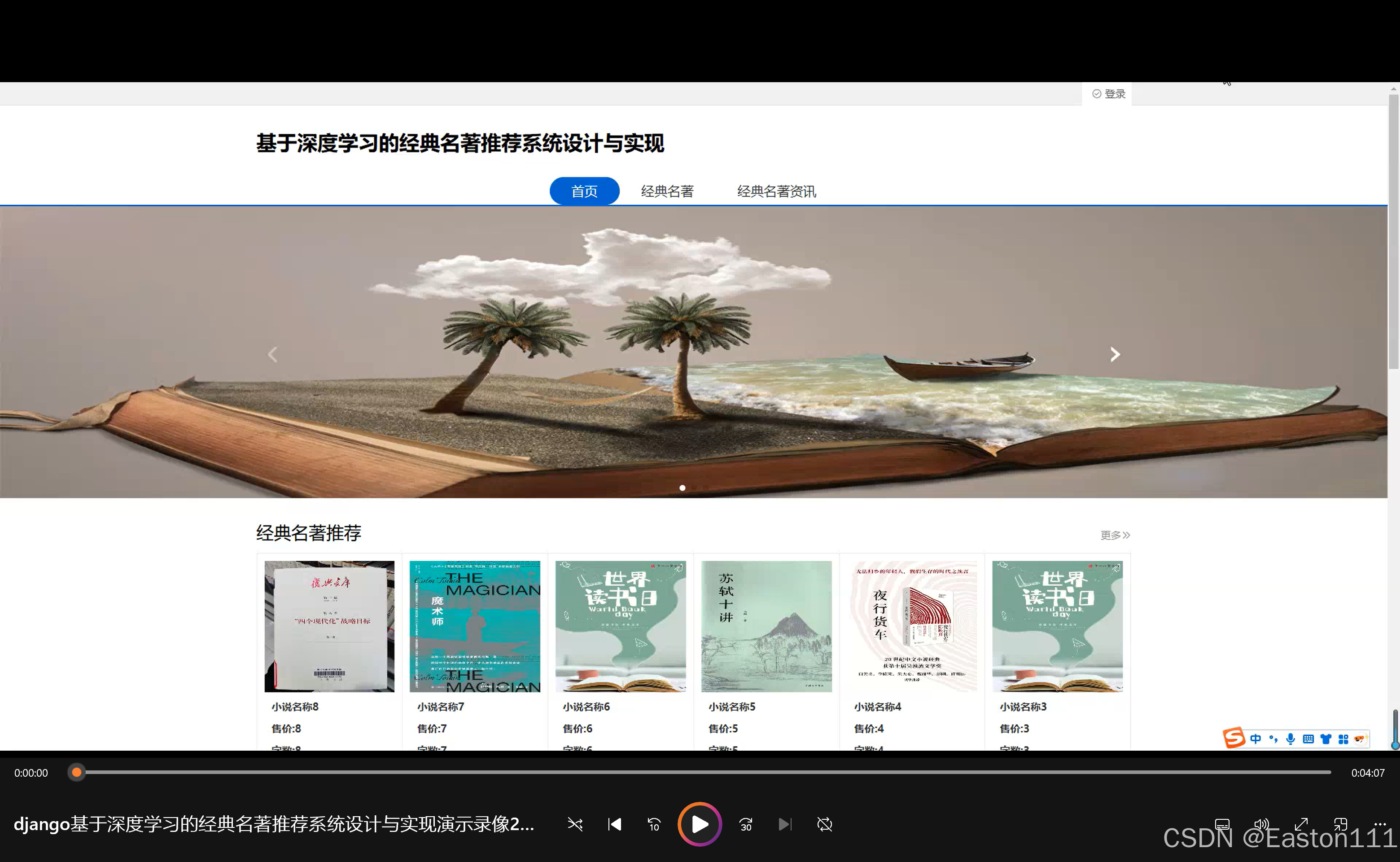The image size is (1400, 862).
Task: Open Sogou skin shirt icon
Action: (1326, 739)
